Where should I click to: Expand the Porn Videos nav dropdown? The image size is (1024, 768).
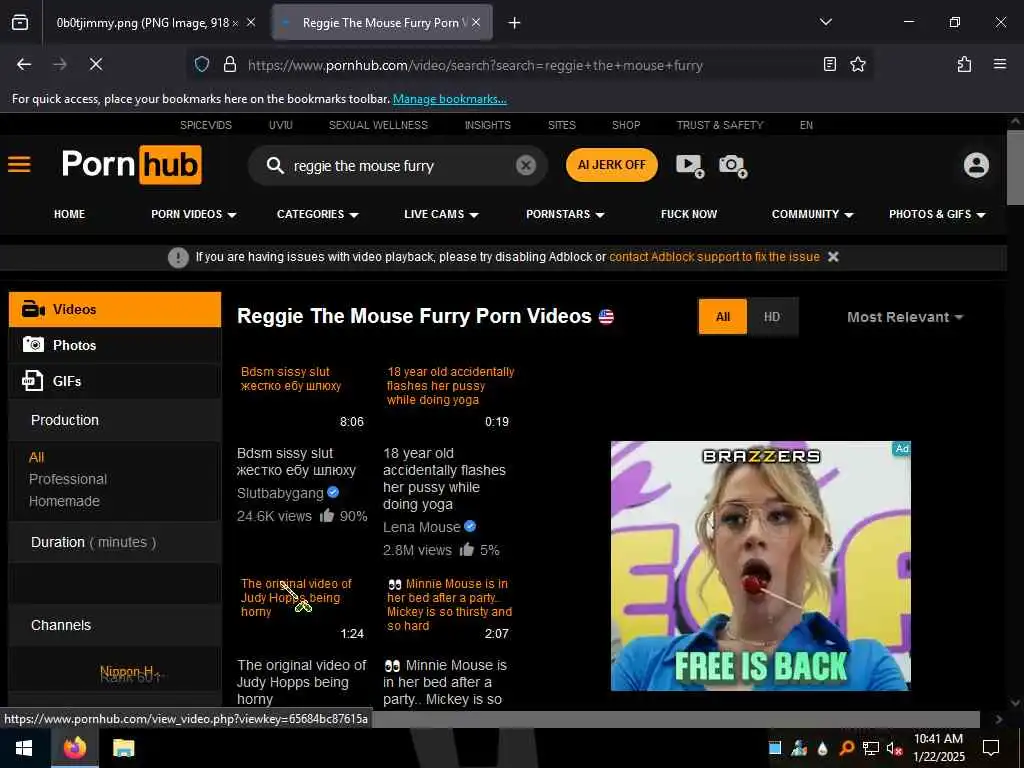[193, 214]
